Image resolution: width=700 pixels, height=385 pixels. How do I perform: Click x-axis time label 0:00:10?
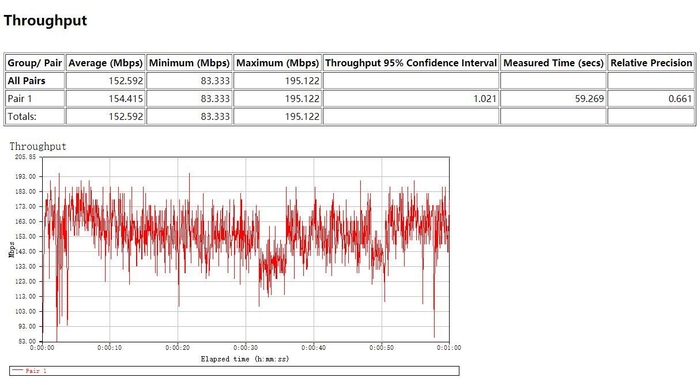point(110,347)
